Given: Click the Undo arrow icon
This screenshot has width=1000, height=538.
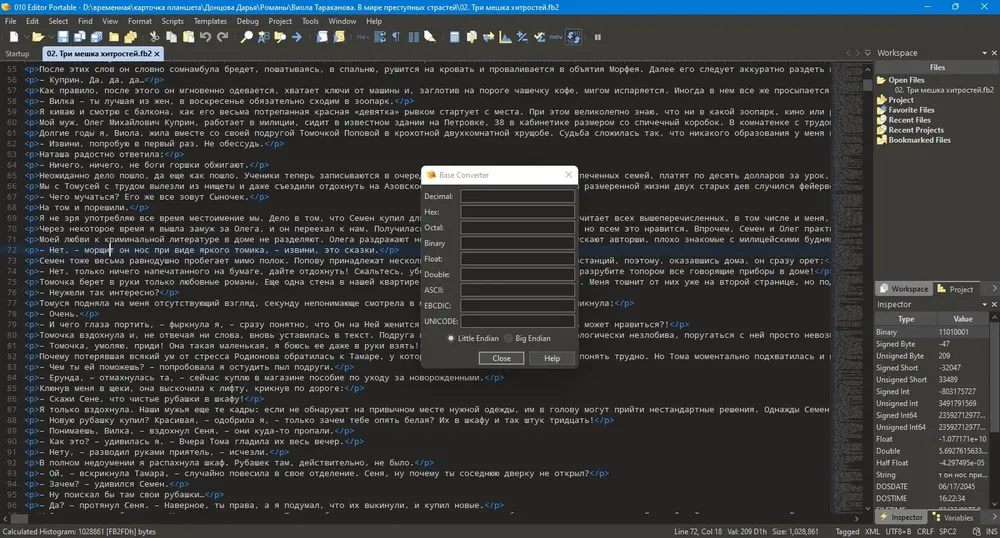Looking at the screenshot, I should coord(205,37).
